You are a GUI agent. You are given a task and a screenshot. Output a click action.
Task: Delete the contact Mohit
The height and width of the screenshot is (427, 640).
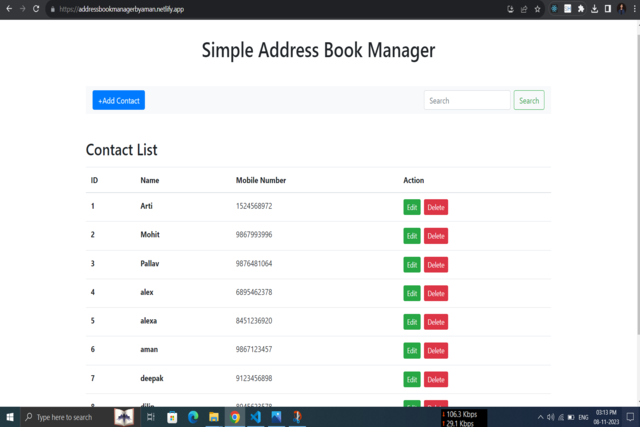(x=436, y=236)
